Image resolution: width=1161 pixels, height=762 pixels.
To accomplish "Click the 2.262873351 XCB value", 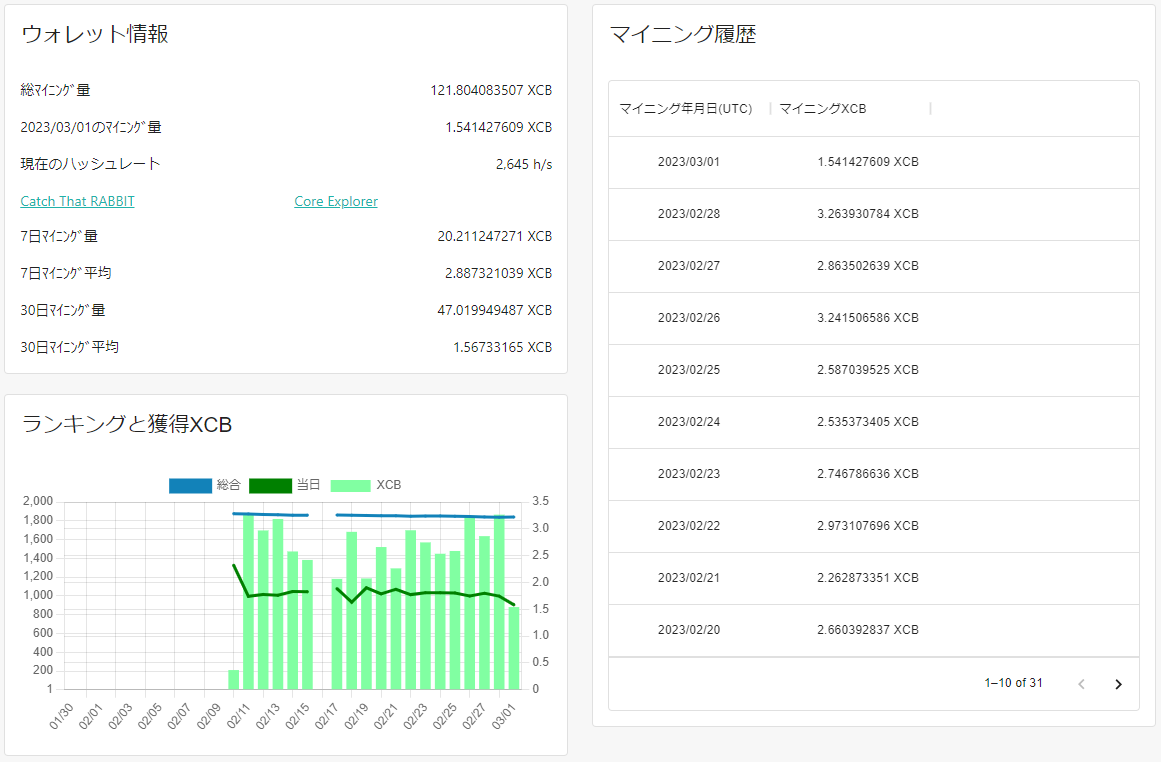I will pos(868,578).
